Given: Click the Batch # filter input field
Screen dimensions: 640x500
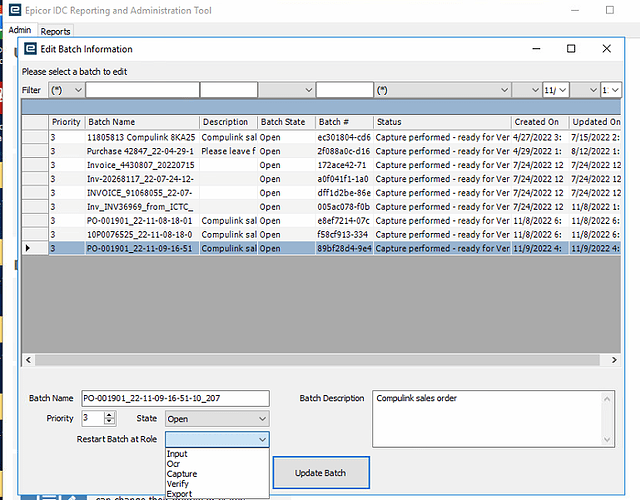Looking at the screenshot, I should pos(344,90).
